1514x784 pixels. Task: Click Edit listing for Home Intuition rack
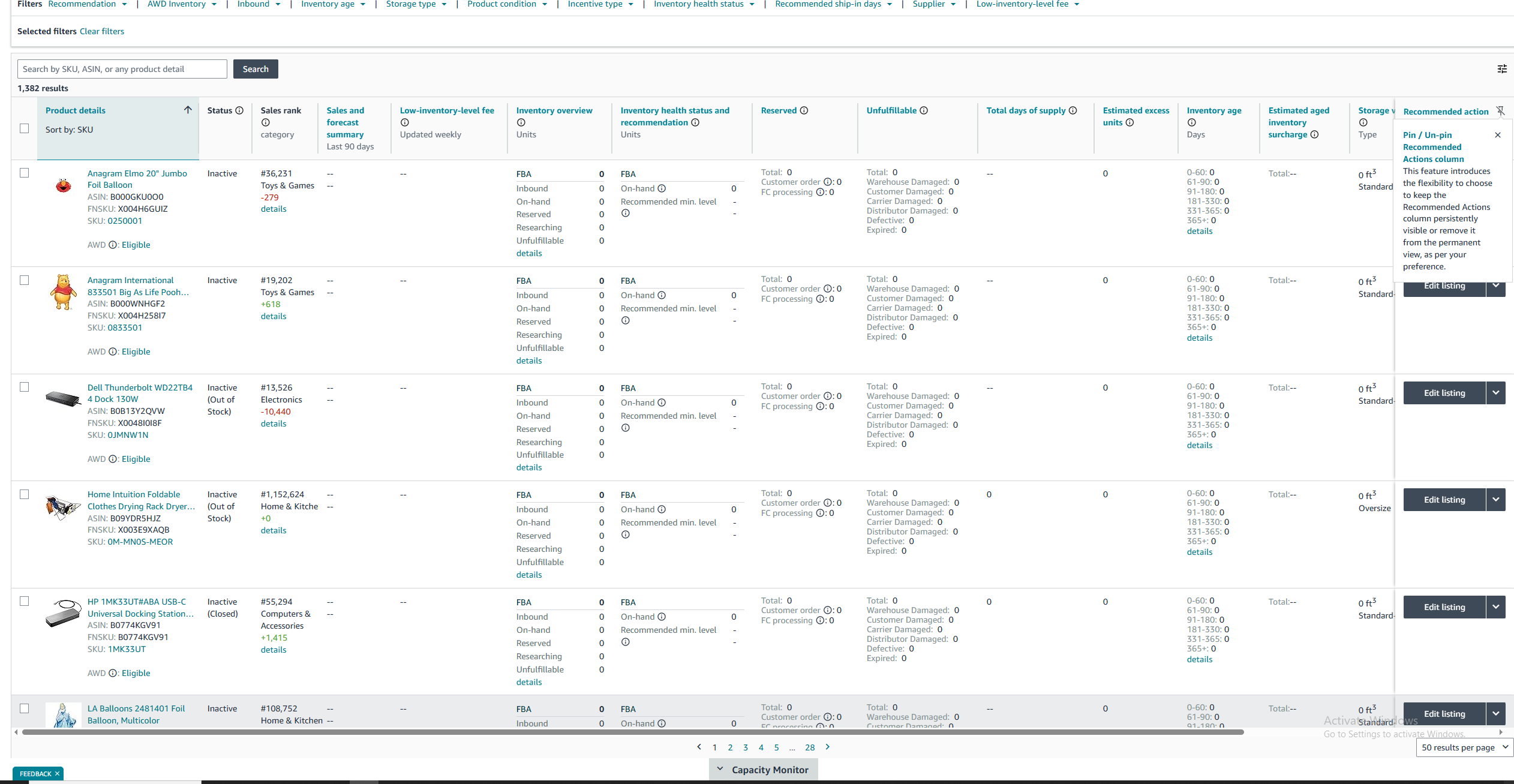click(x=1444, y=500)
